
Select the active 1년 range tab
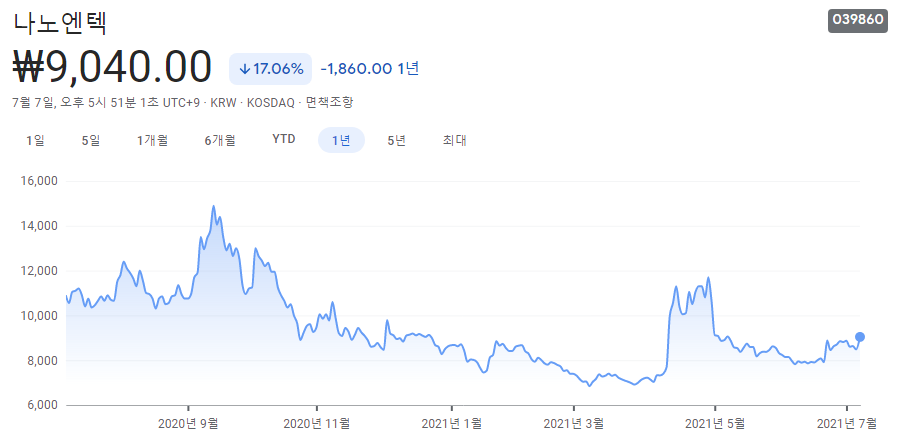341,140
